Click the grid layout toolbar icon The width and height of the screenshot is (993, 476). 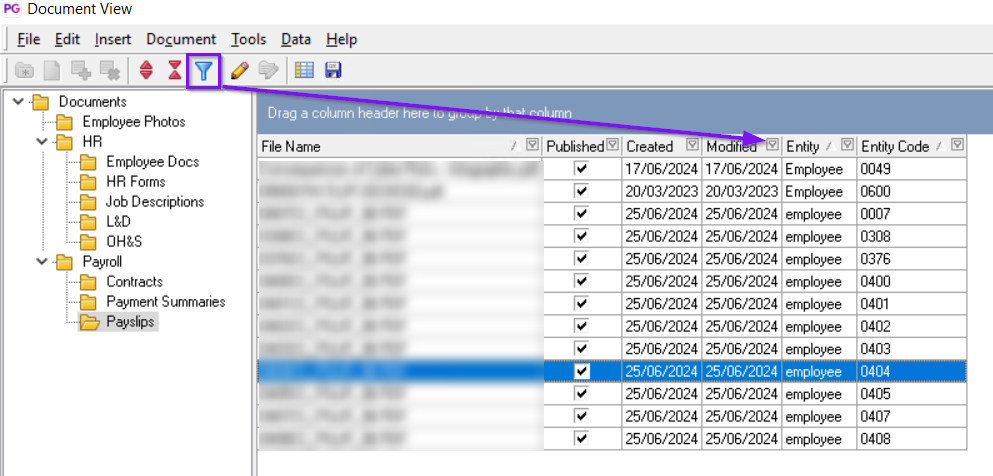304,70
